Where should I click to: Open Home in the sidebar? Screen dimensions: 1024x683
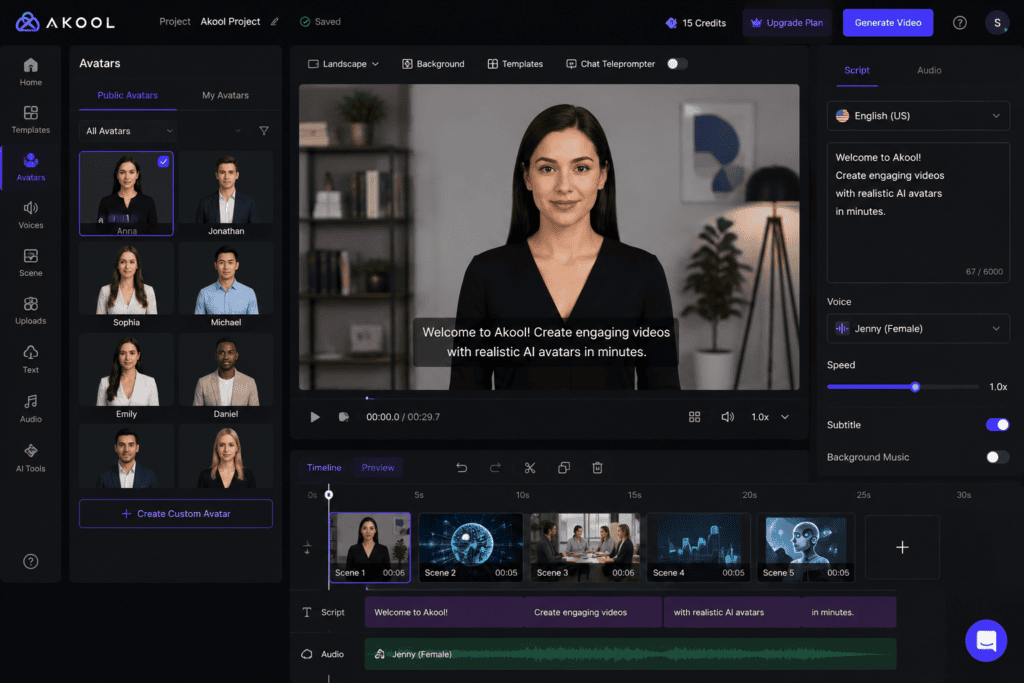point(31,72)
